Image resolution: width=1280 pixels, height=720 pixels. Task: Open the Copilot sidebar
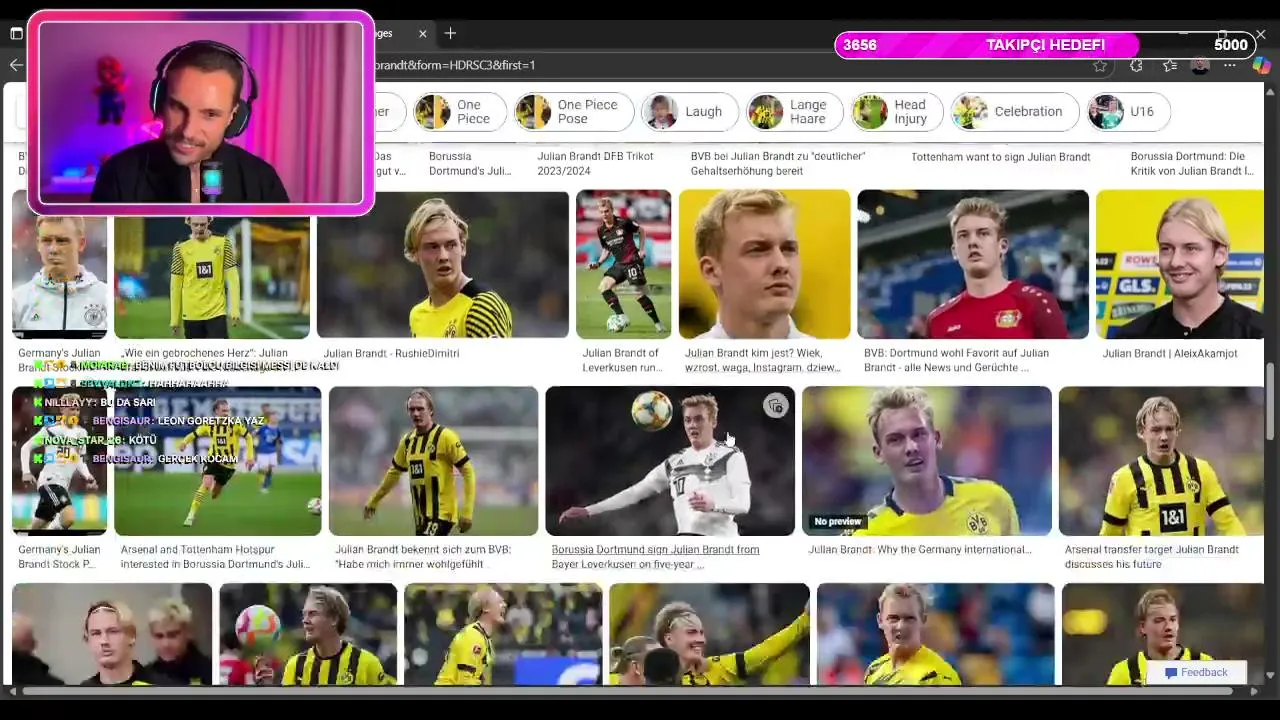1261,65
